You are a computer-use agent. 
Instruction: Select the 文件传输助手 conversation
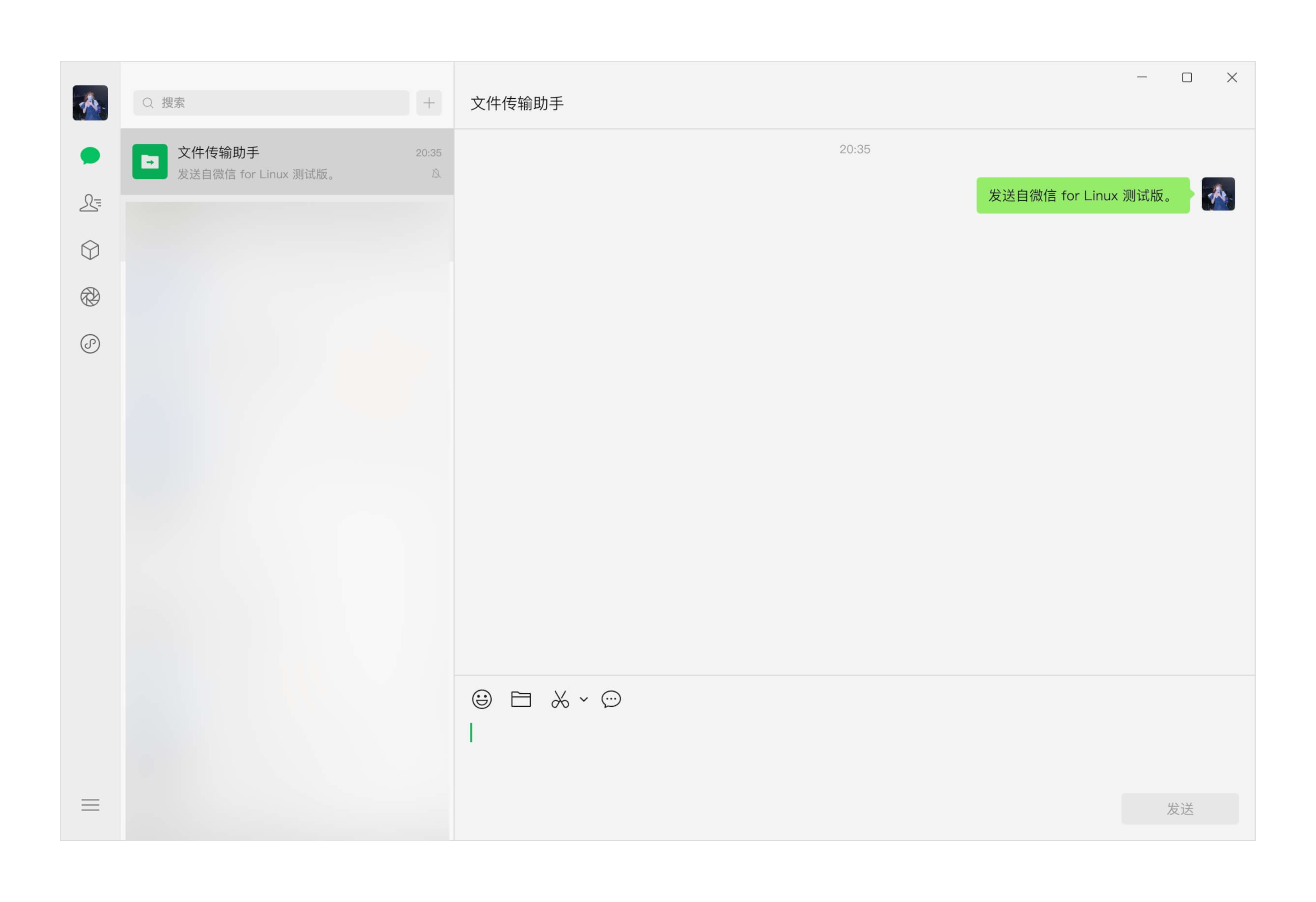(287, 162)
